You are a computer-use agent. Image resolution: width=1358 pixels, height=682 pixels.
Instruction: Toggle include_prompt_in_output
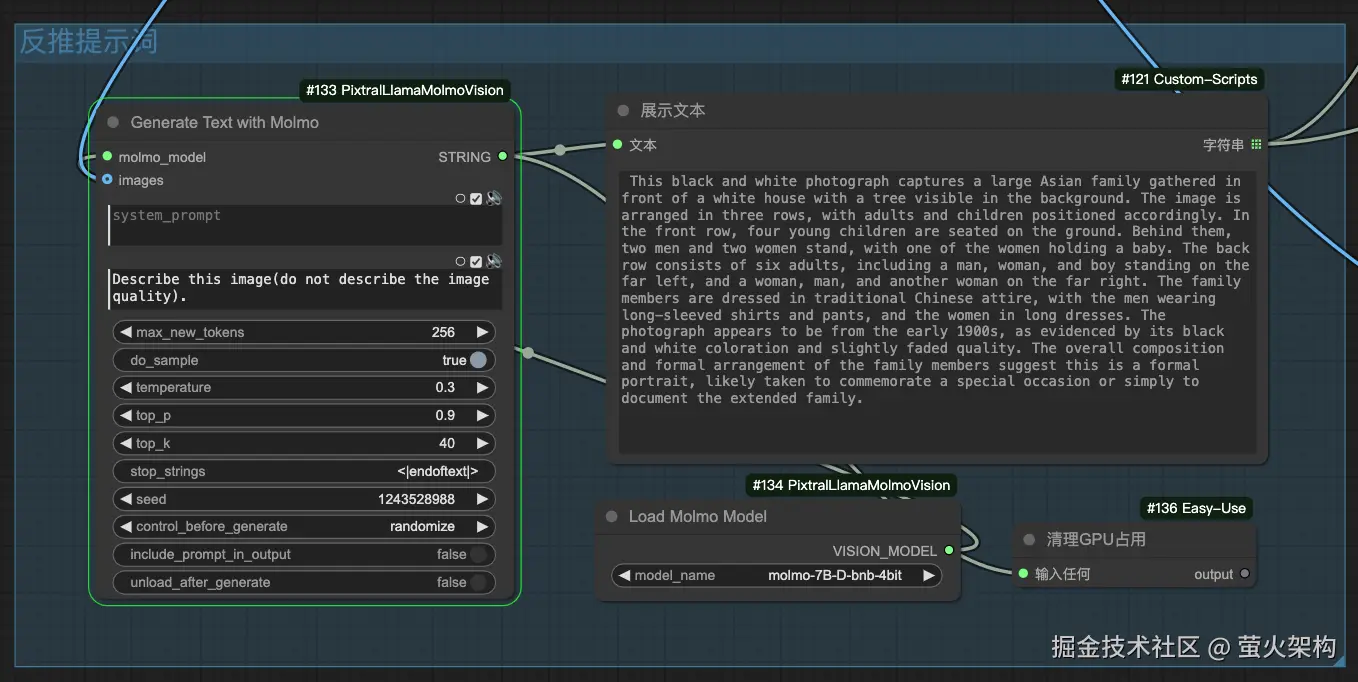point(479,554)
